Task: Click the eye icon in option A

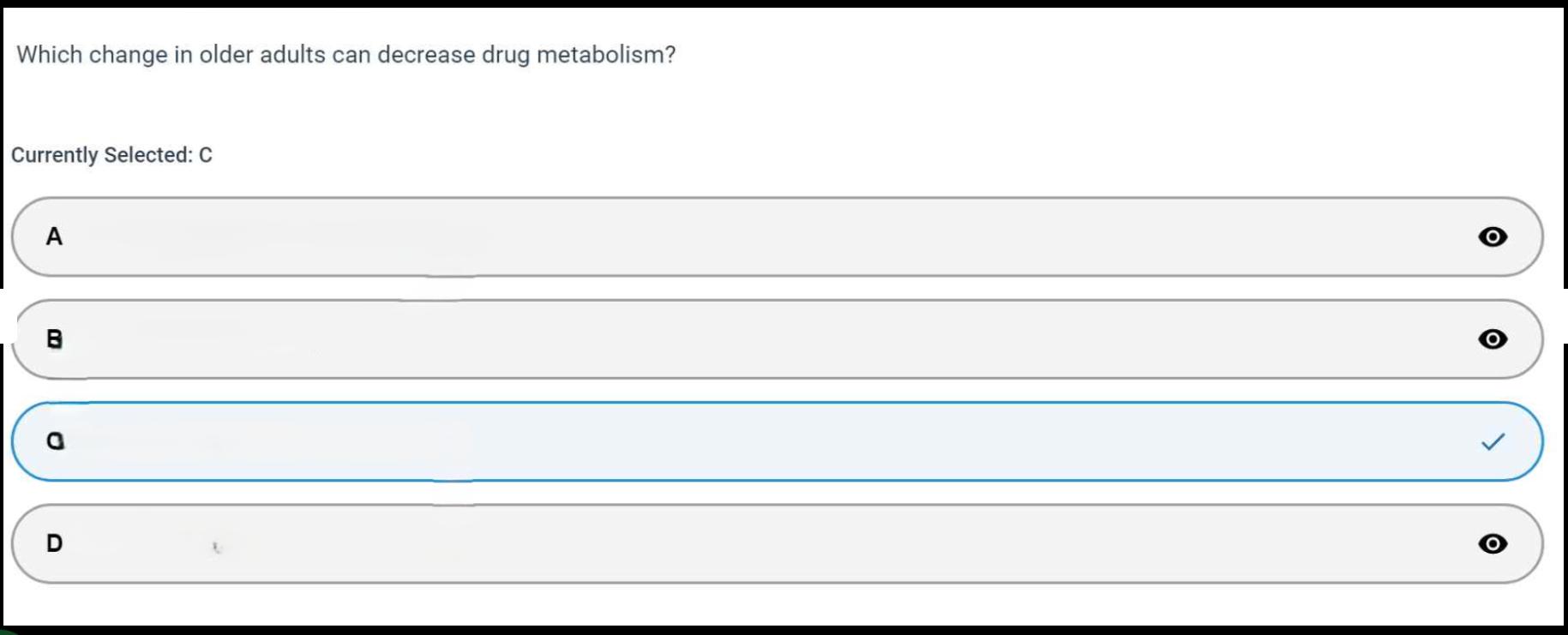Action: pyautogui.click(x=1493, y=237)
